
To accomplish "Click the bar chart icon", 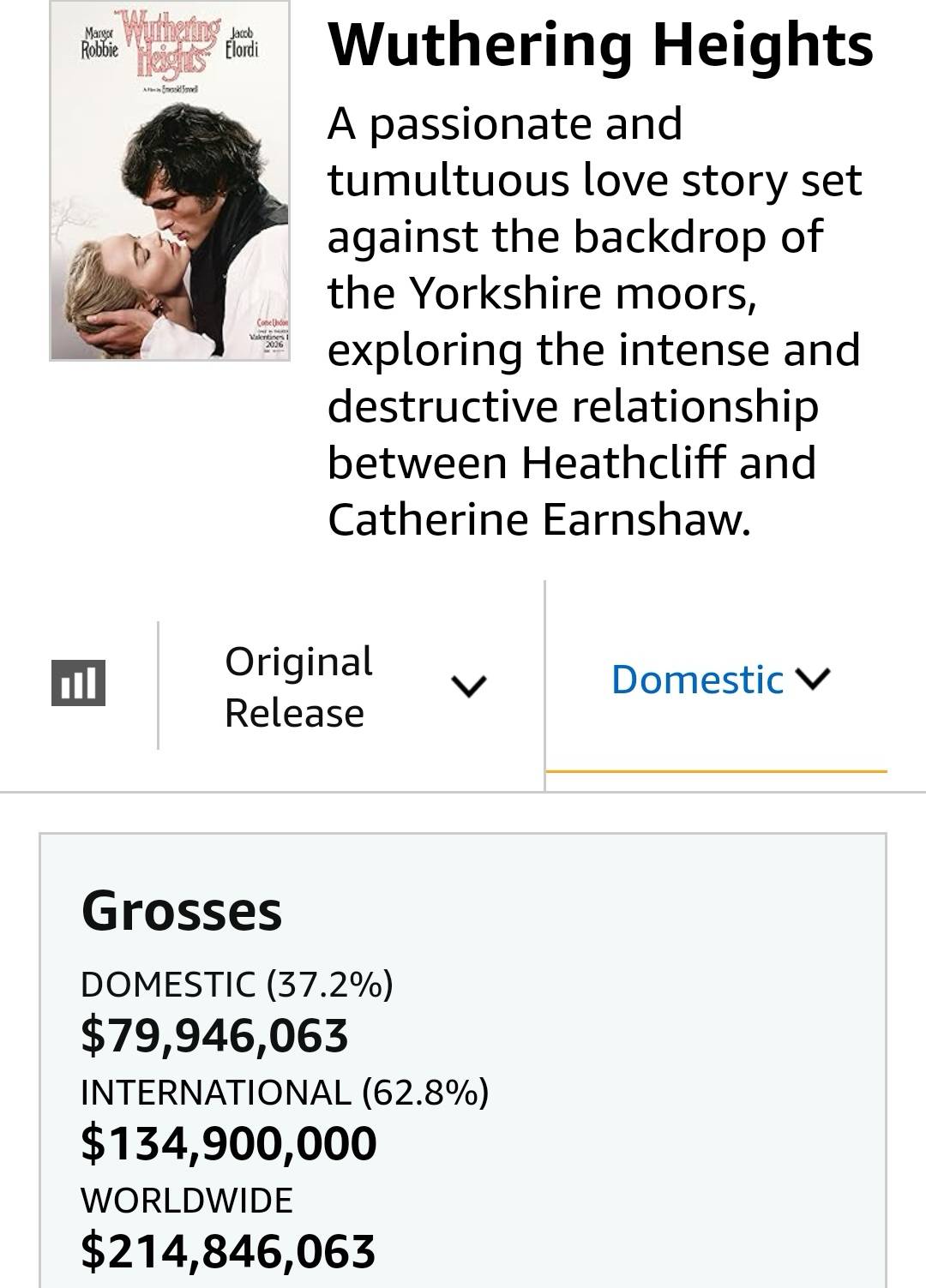I will pyautogui.click(x=79, y=683).
